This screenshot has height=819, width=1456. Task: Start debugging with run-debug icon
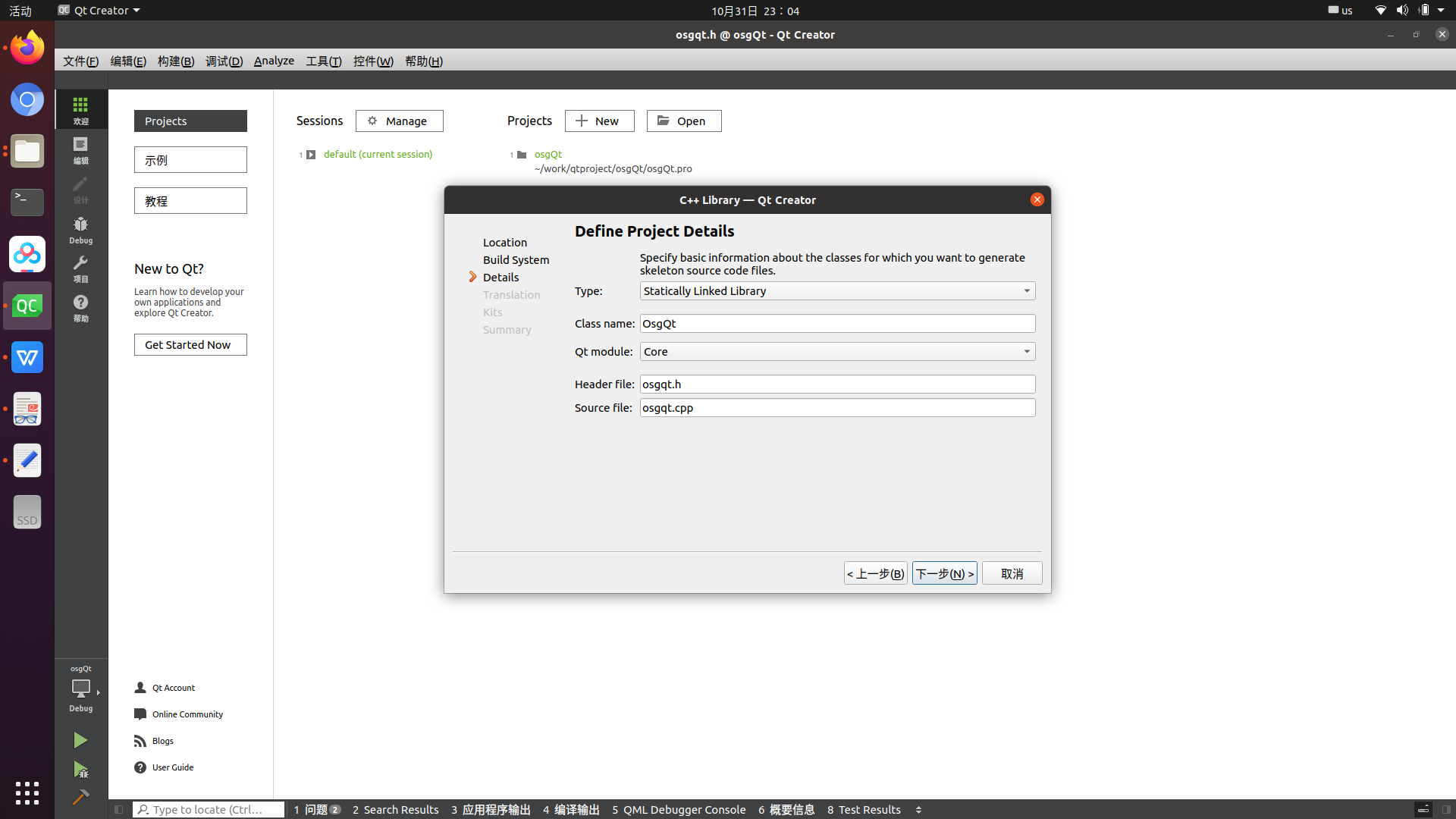pyautogui.click(x=80, y=770)
